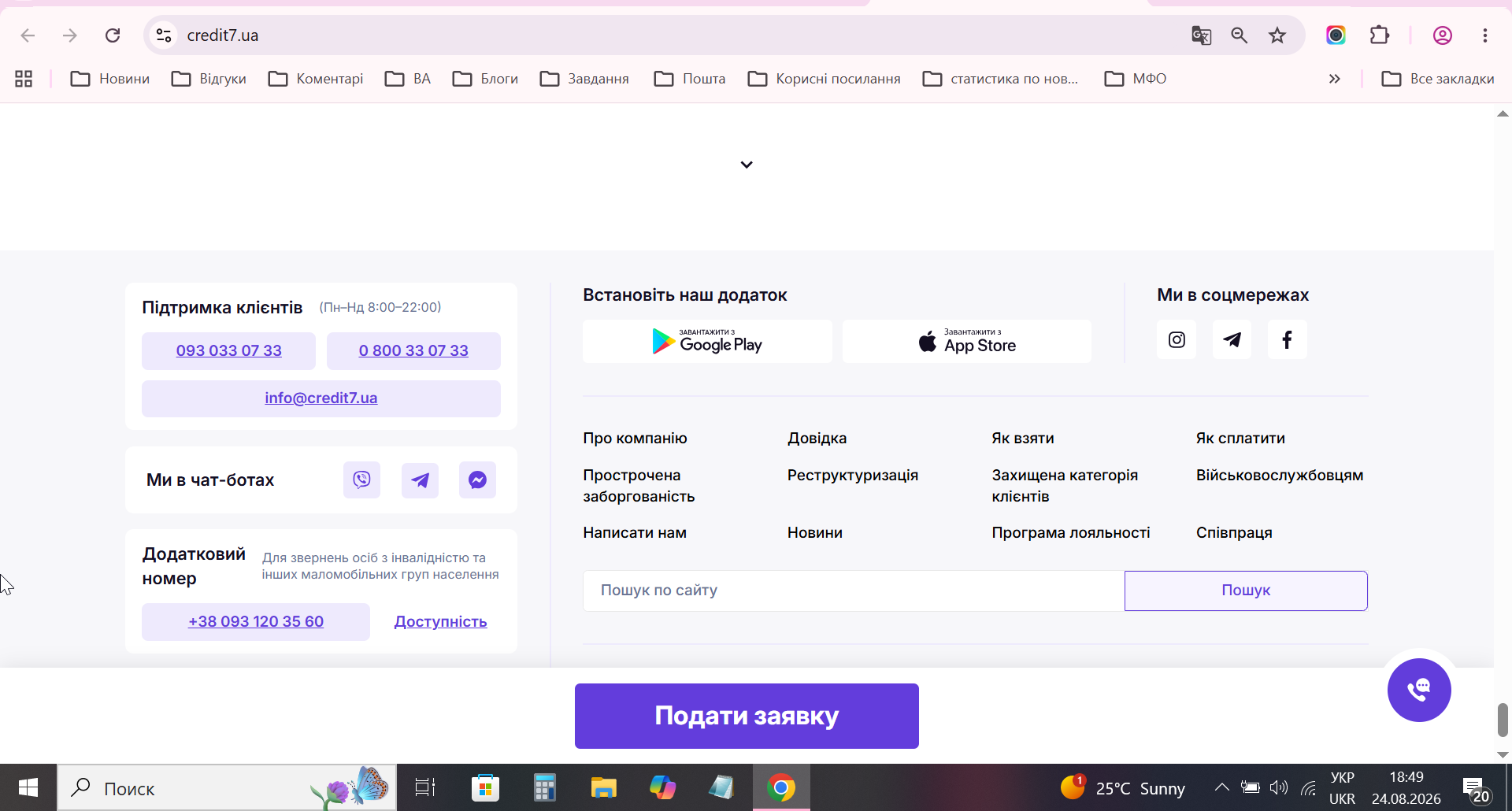Open the Facebook social icon
1512x811 pixels.
coord(1287,339)
